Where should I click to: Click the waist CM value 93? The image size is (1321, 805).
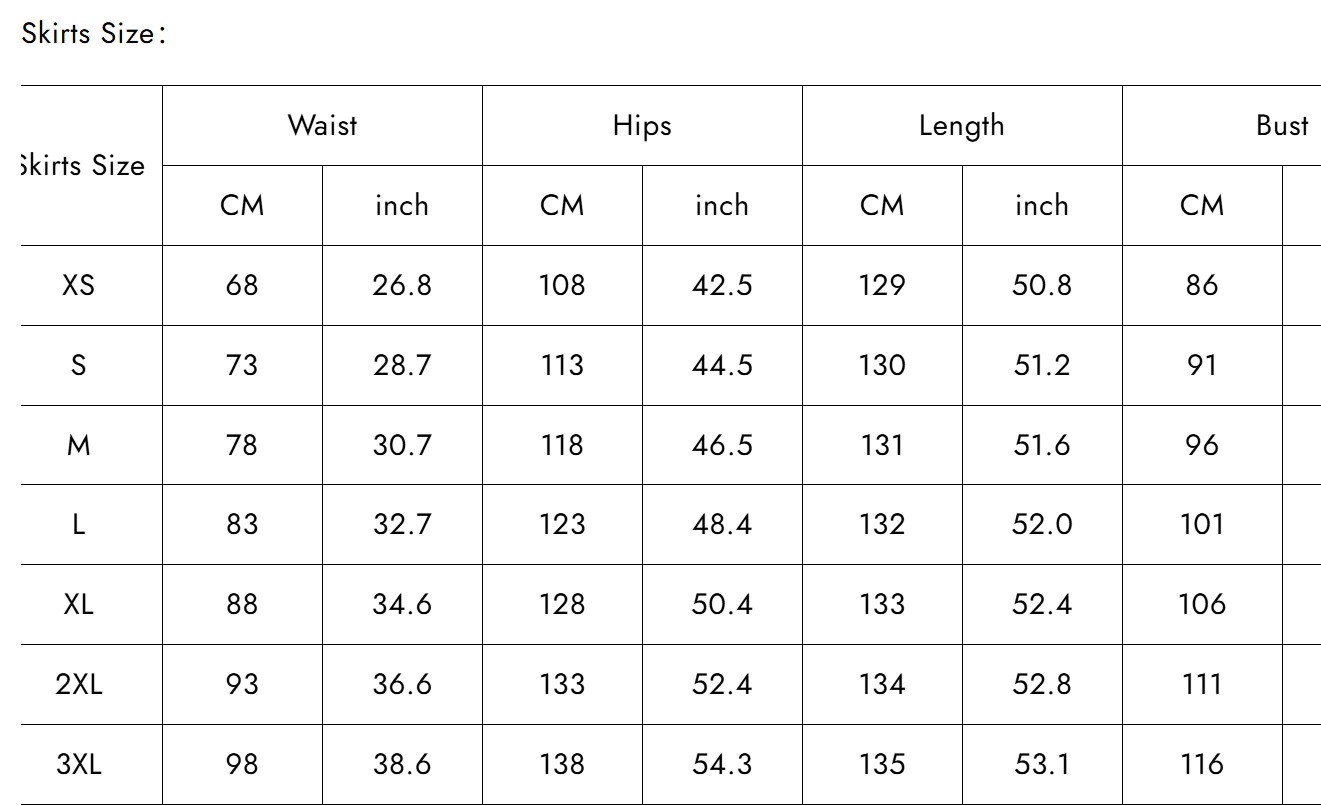[x=242, y=685]
